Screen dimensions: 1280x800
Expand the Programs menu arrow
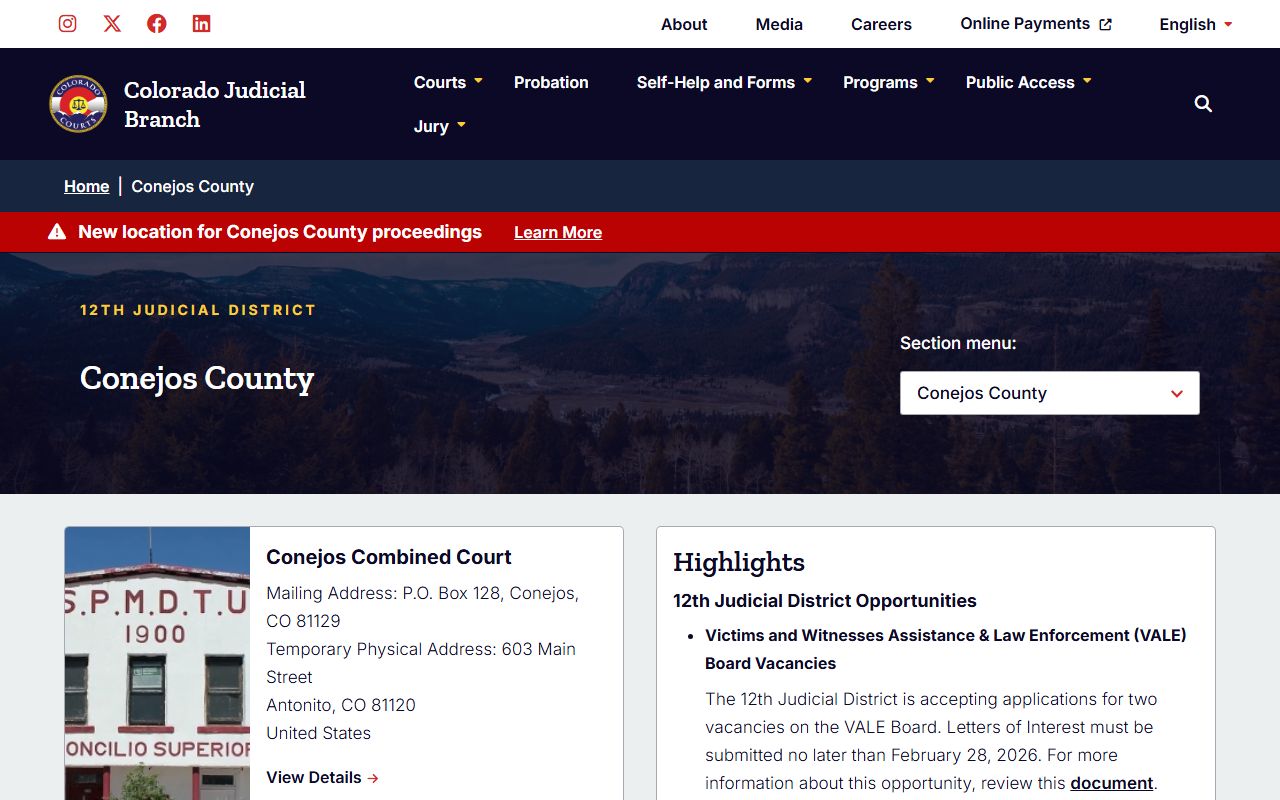(930, 80)
